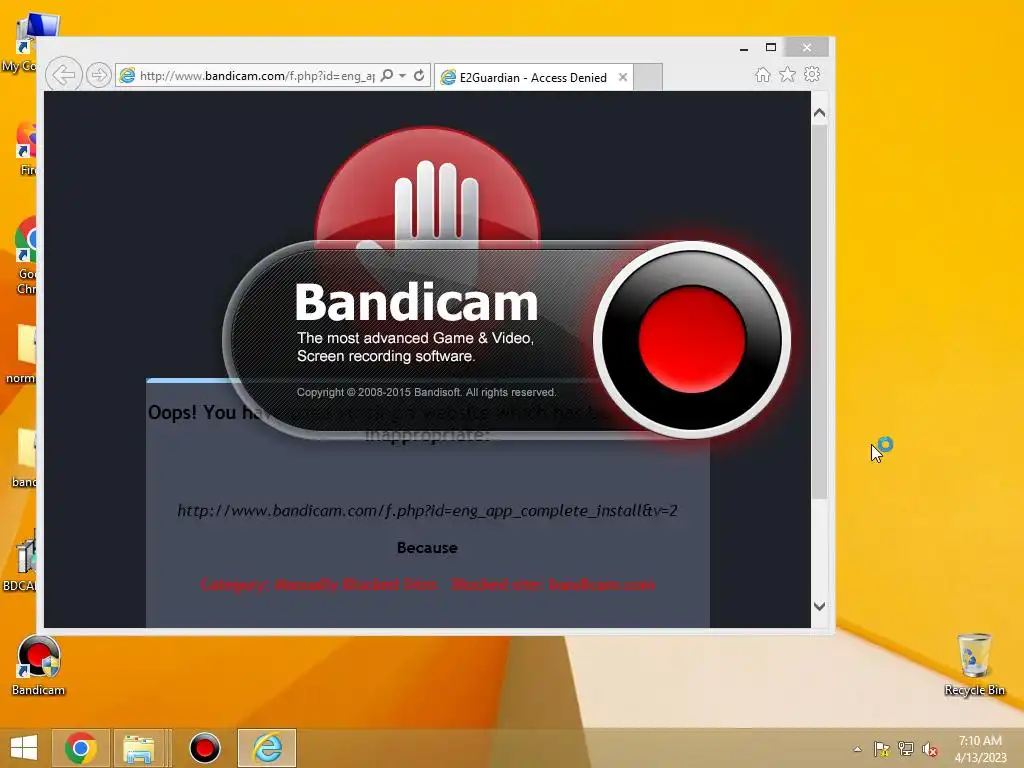Click the blocked bandicam.com URL text

tap(427, 511)
